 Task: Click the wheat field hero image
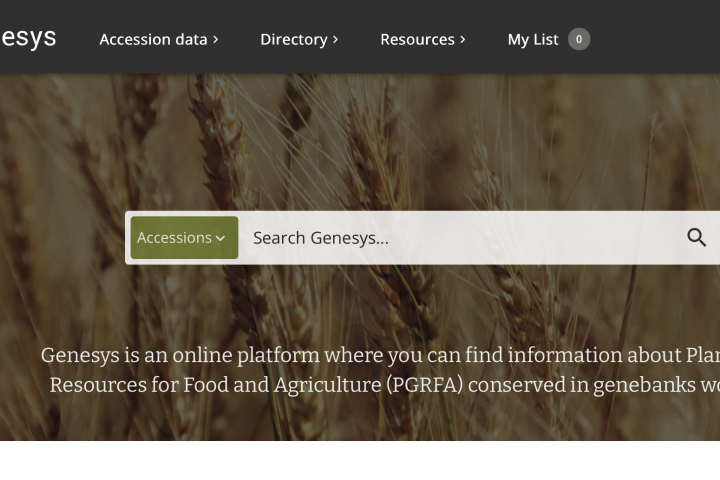click(x=400, y=140)
